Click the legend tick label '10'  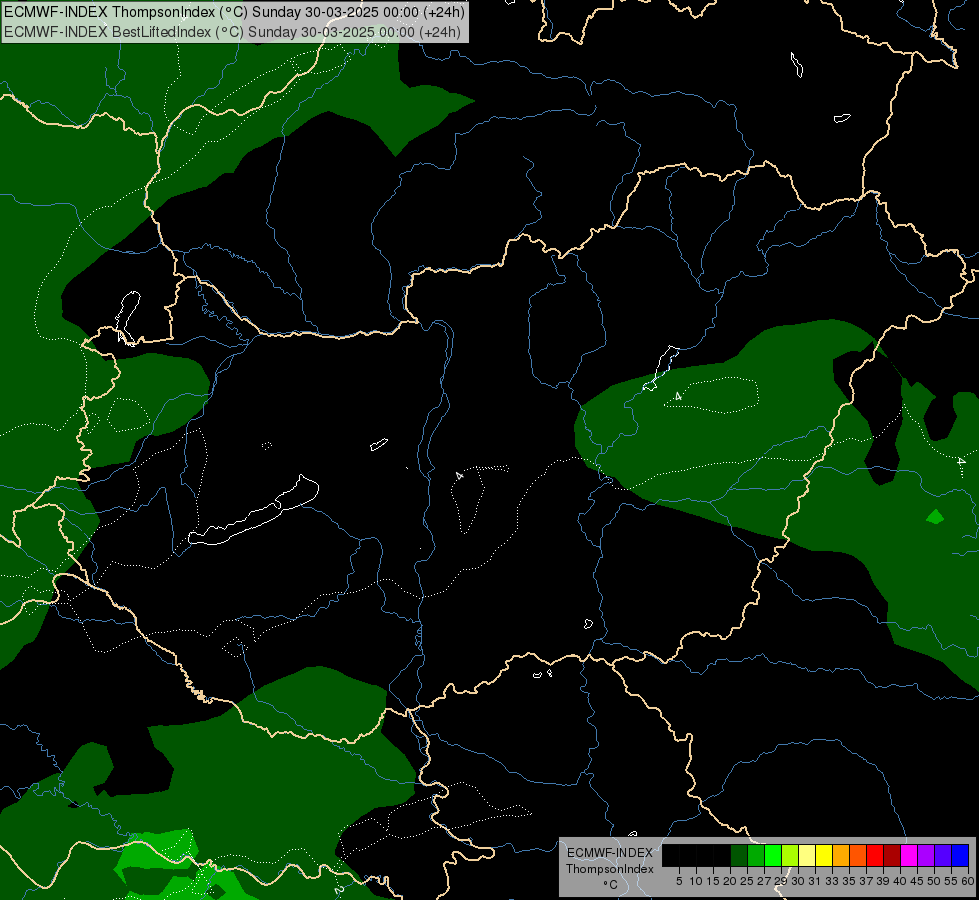click(x=696, y=881)
